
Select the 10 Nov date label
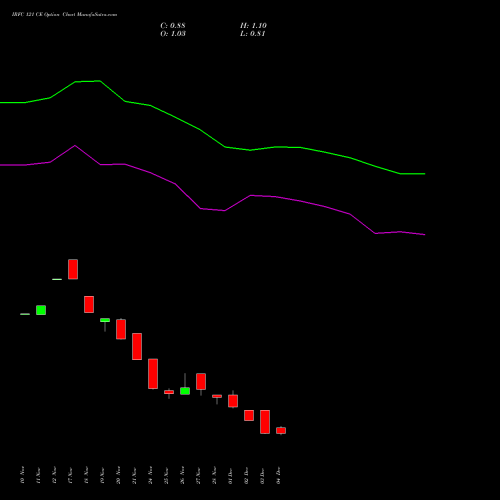tap(22, 475)
